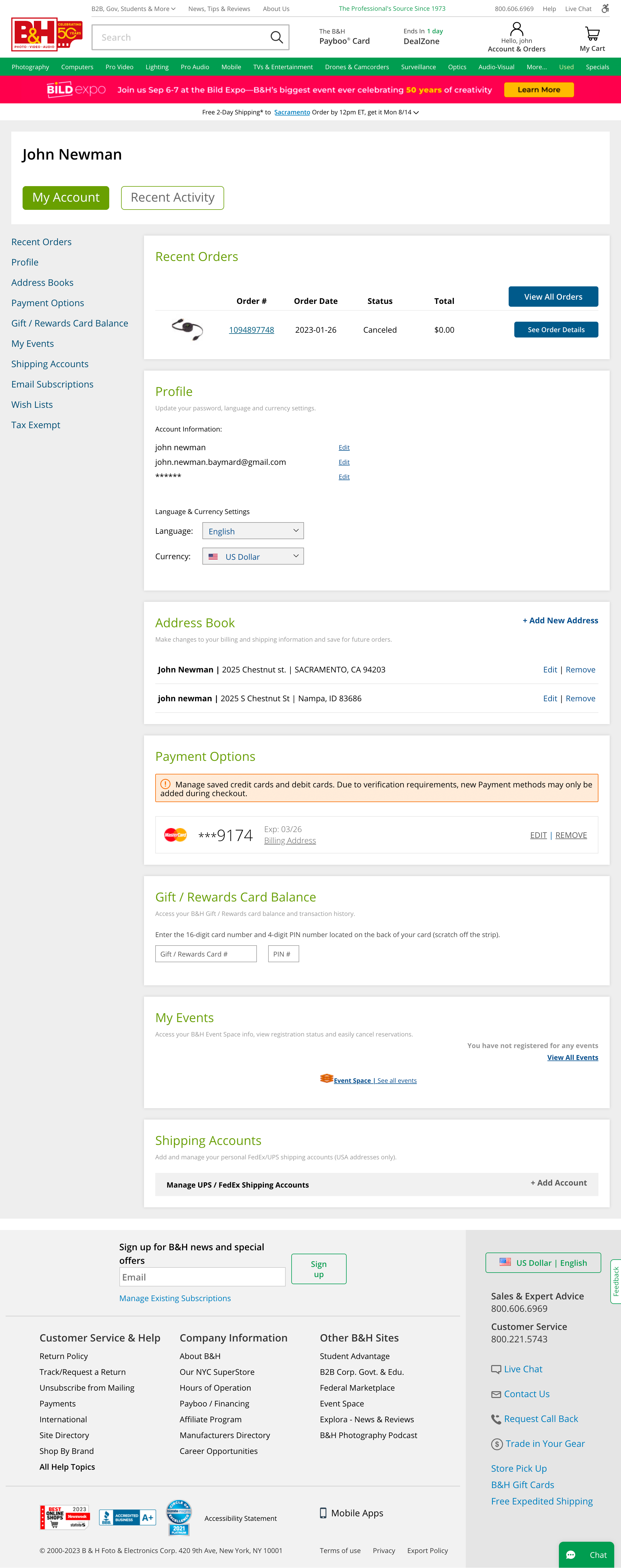Click the View All Orders button
Image resolution: width=621 pixels, height=1568 pixels.
pyautogui.click(x=552, y=297)
